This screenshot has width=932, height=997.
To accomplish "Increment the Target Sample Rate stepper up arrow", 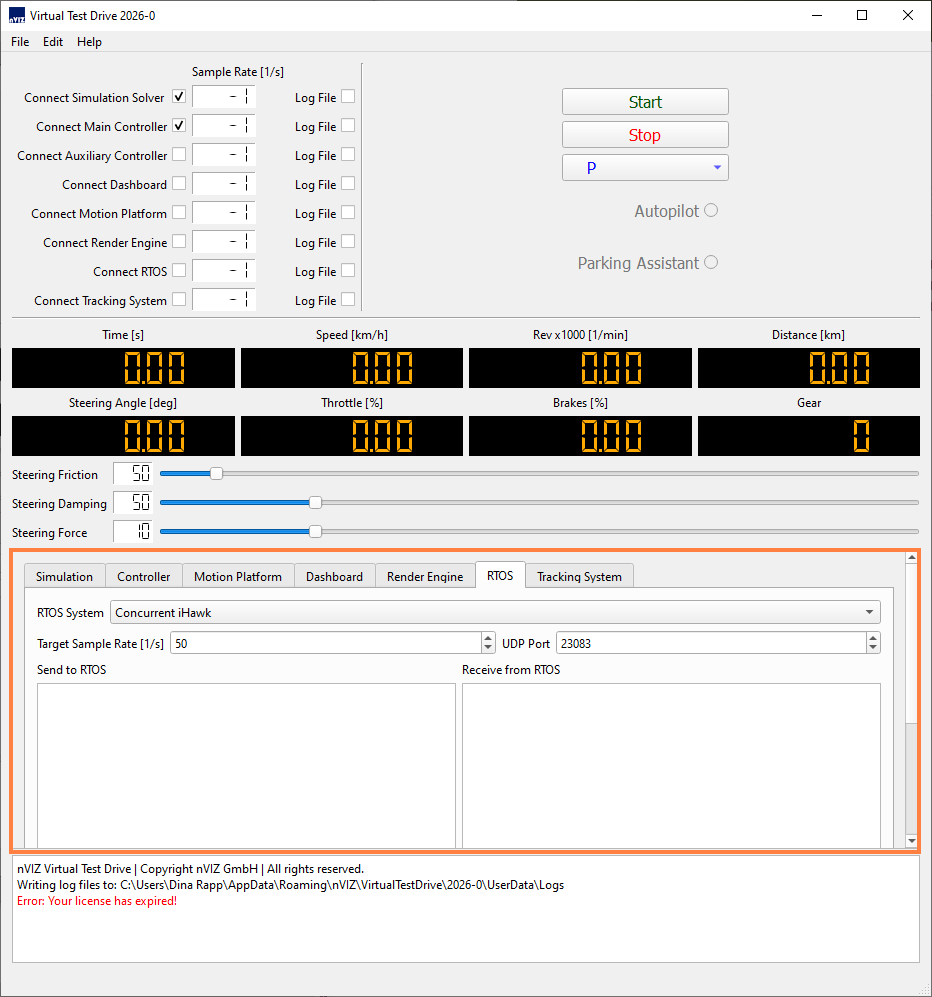I will pos(488,638).
